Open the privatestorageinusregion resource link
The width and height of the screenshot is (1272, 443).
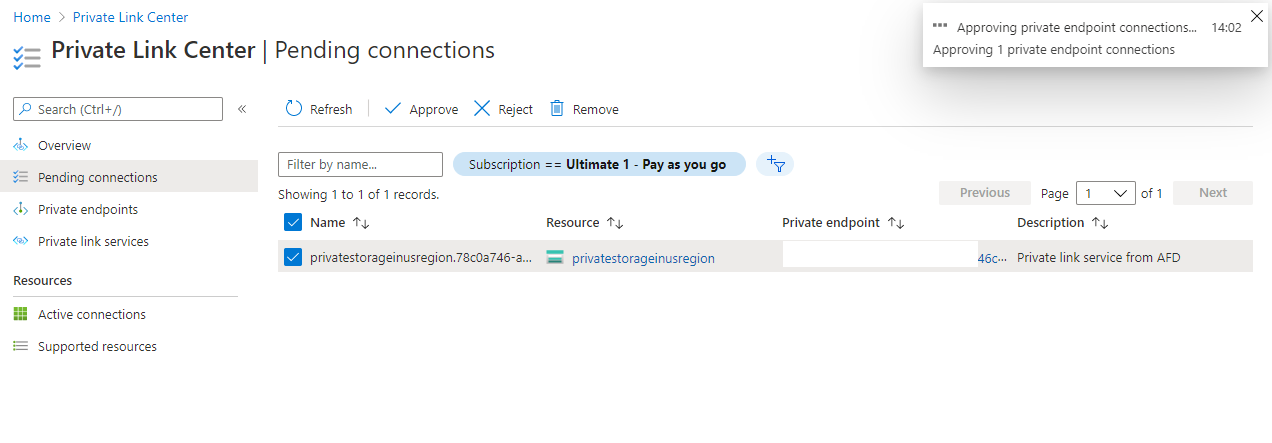pos(643,258)
